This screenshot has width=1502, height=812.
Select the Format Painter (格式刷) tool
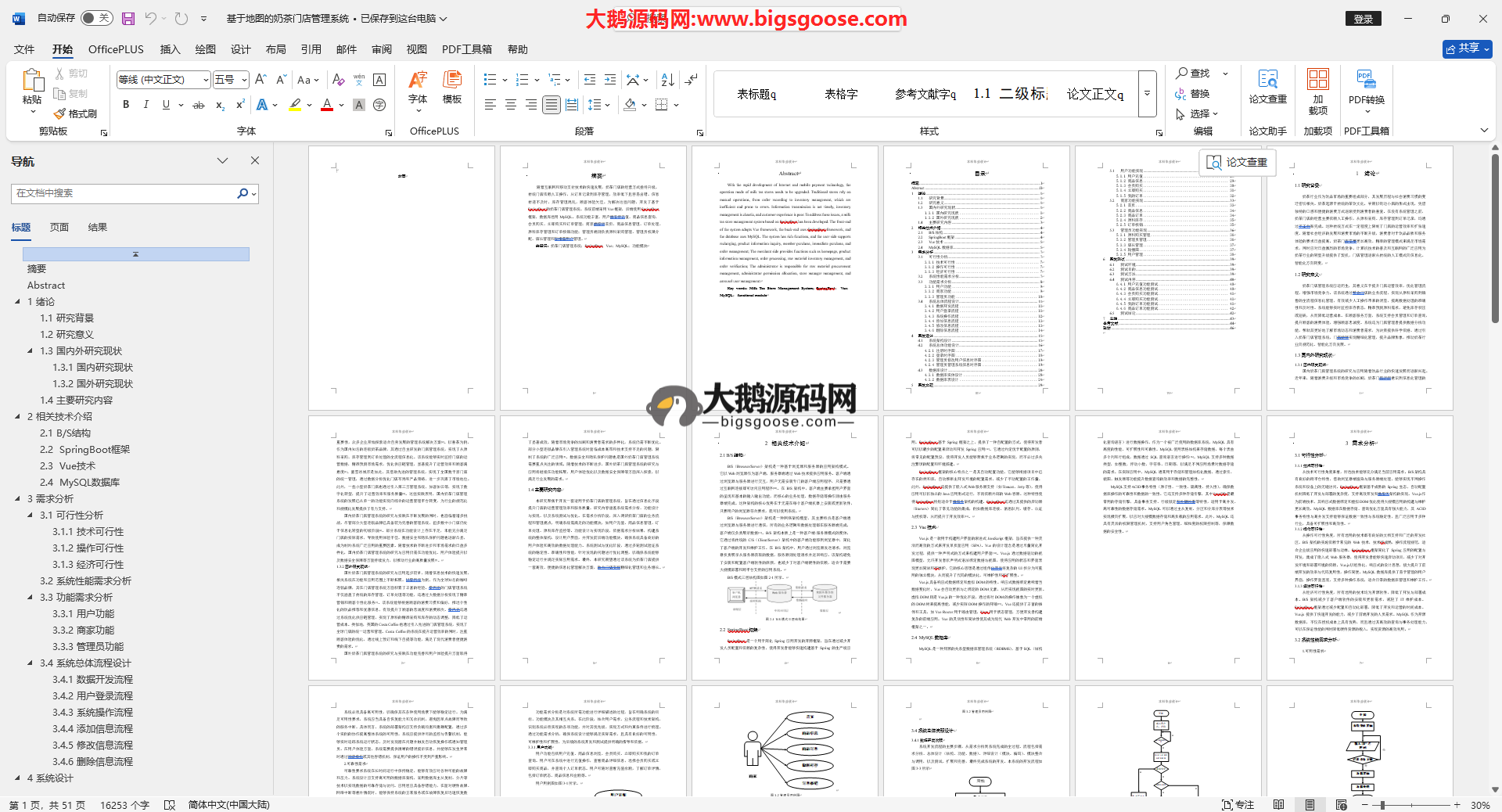pyautogui.click(x=75, y=114)
